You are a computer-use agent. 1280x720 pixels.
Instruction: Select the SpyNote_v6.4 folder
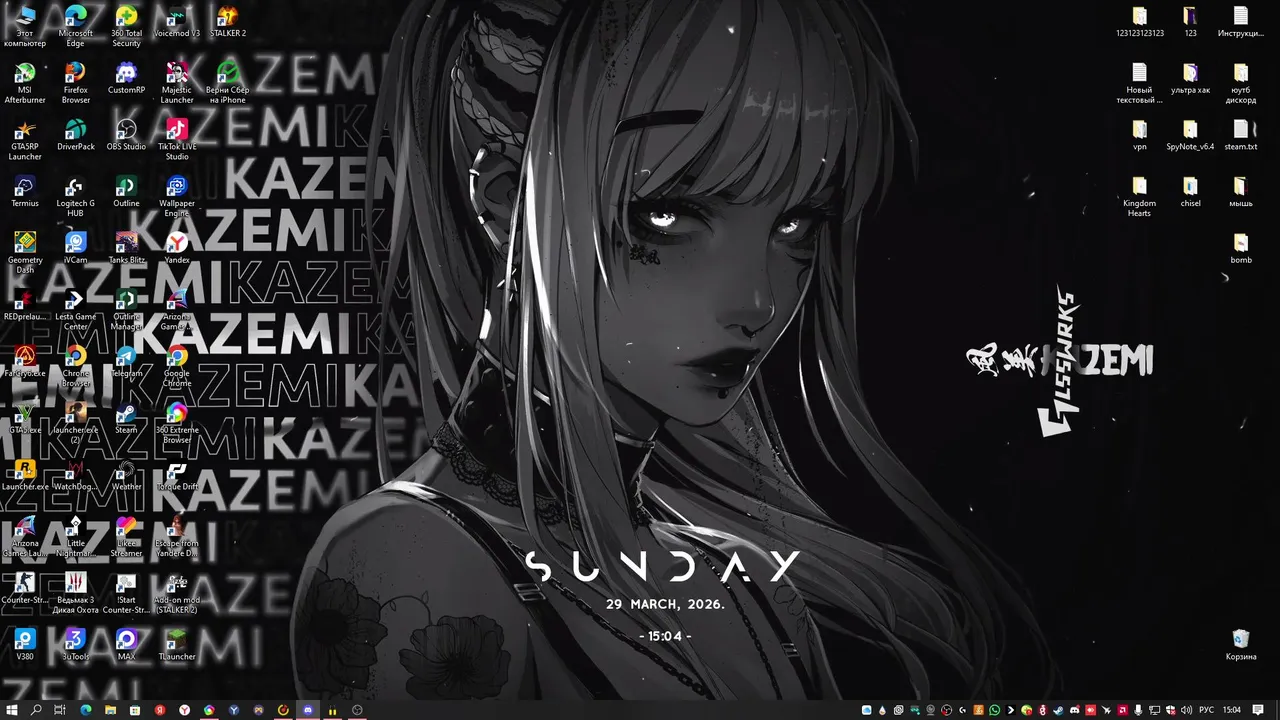(x=1190, y=135)
